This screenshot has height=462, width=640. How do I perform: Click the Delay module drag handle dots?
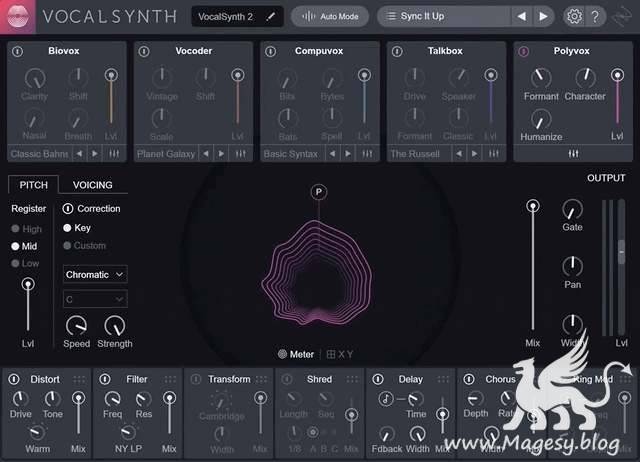pyautogui.click(x=443, y=380)
